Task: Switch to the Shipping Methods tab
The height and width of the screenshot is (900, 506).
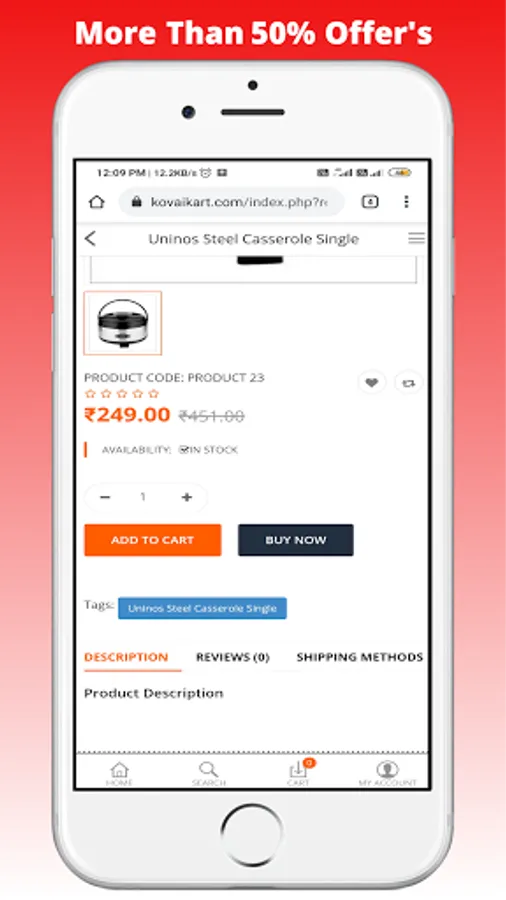Action: point(360,657)
